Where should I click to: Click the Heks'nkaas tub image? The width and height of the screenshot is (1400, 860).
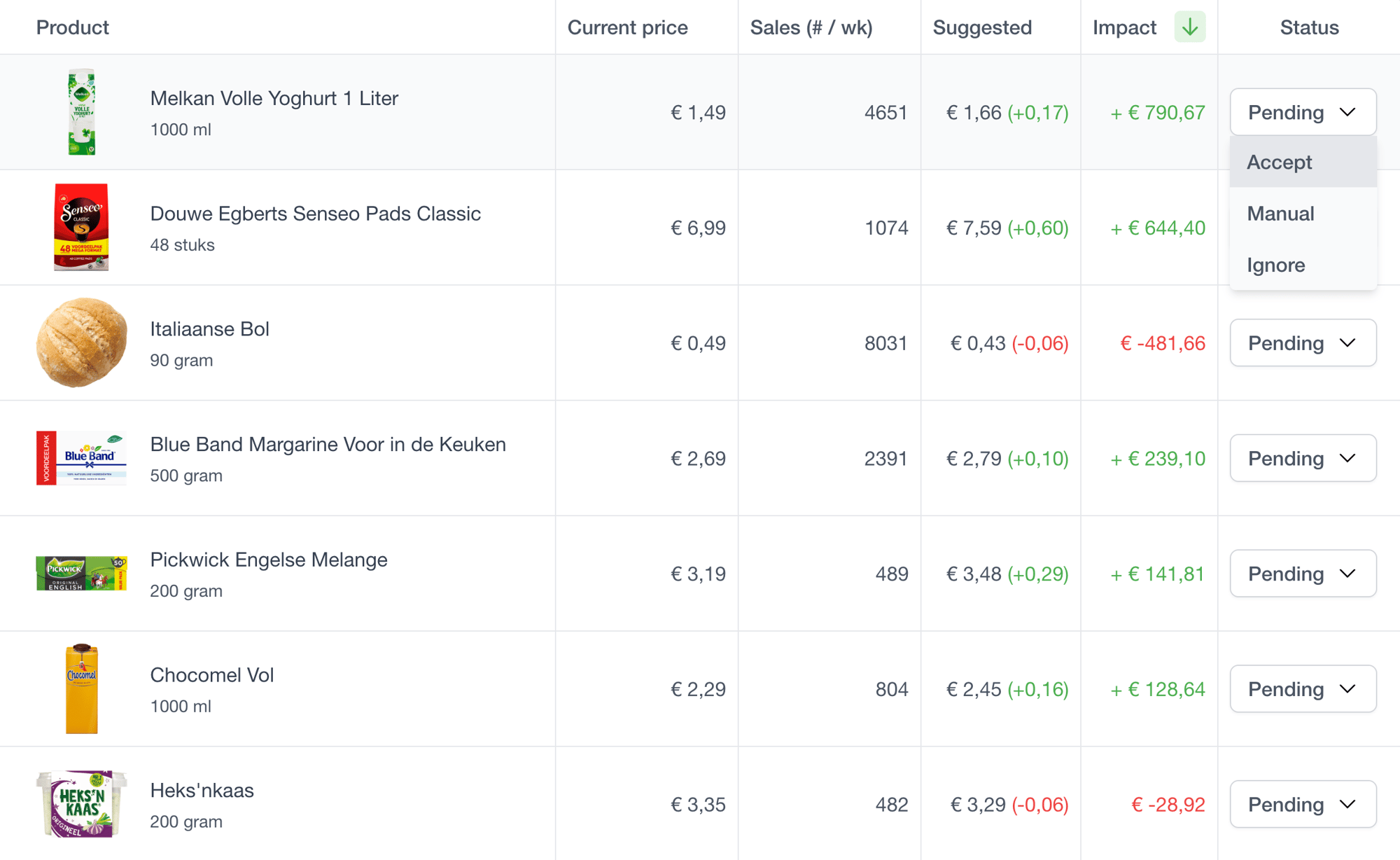coord(81,804)
